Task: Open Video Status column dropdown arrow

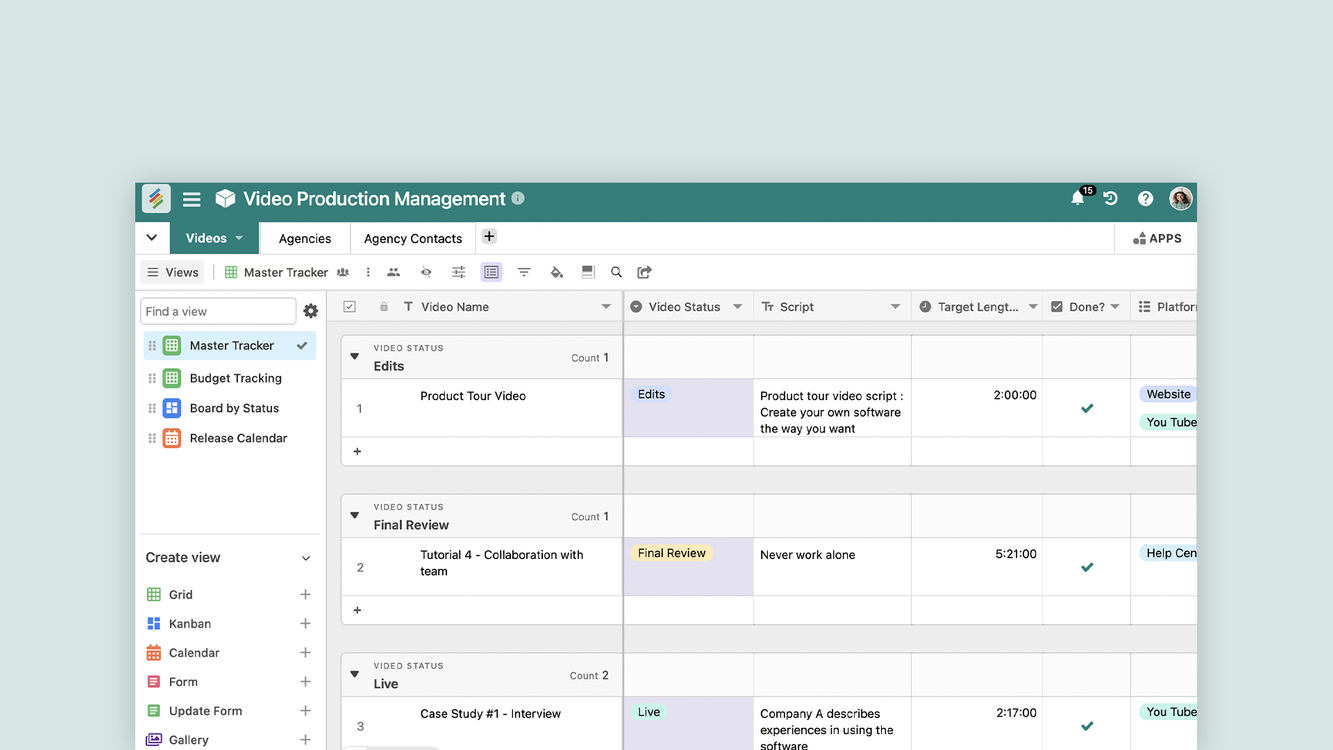Action: (738, 307)
